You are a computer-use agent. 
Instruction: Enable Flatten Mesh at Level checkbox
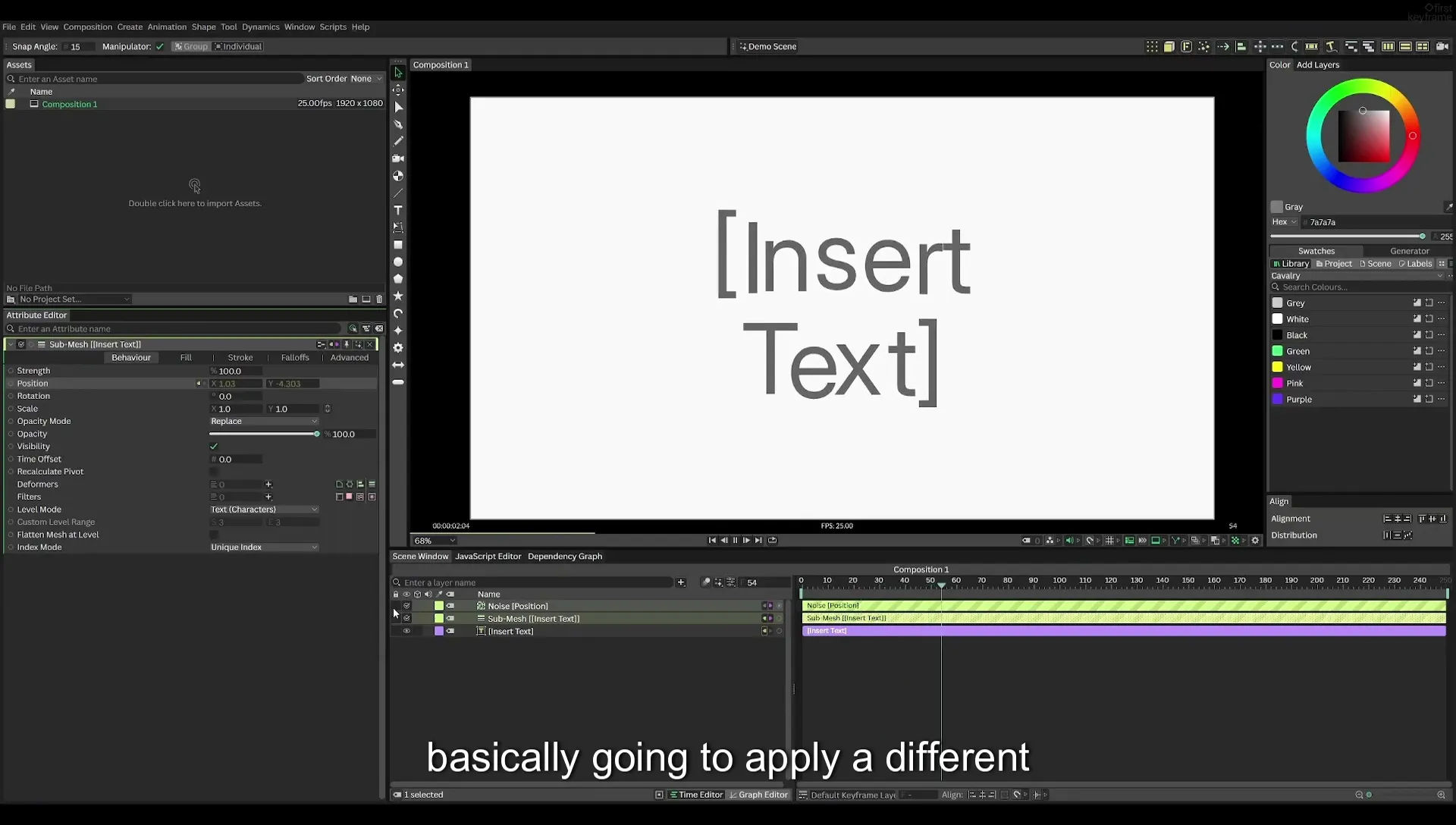[x=214, y=535]
